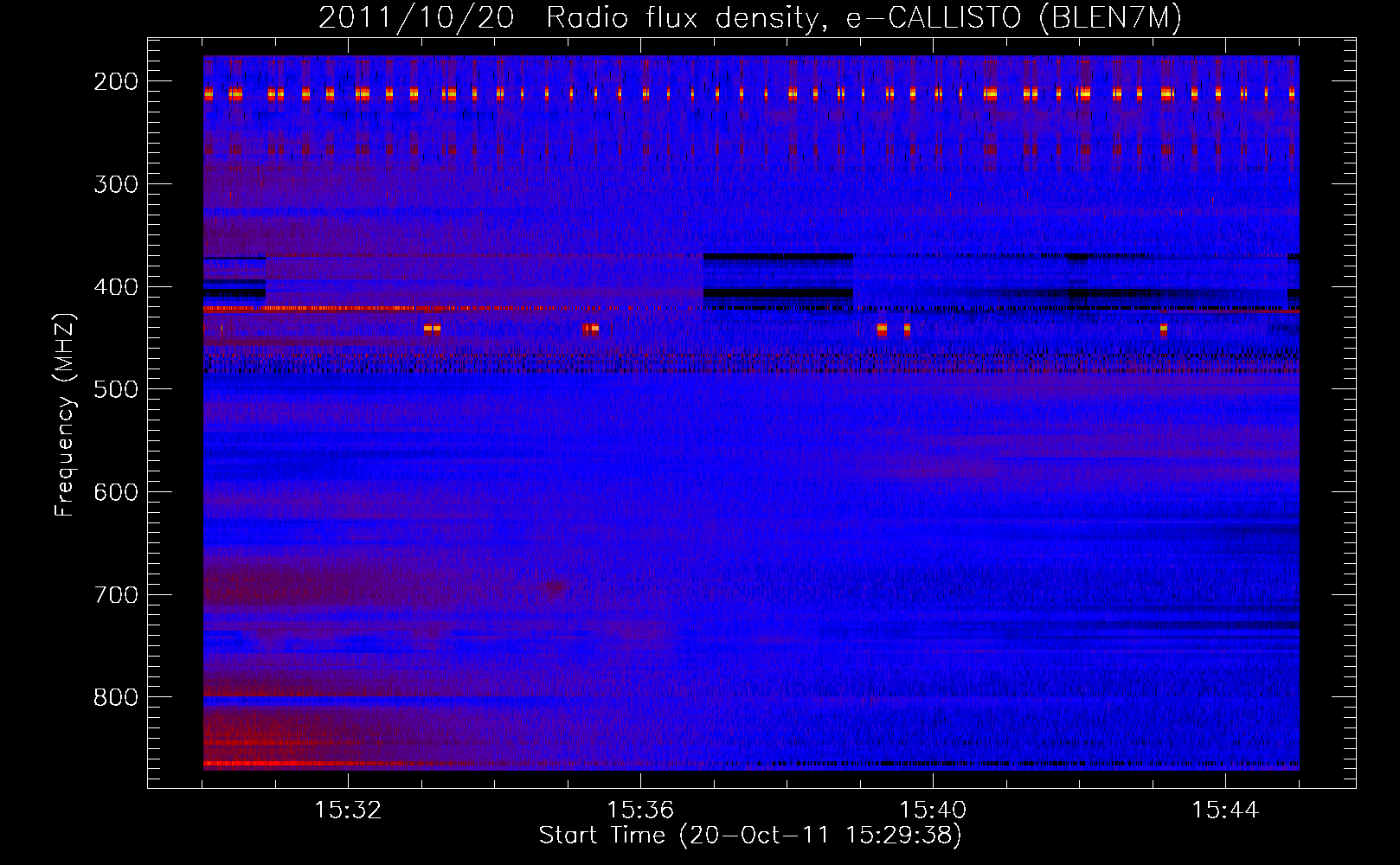Select the 200 frequency tick label
This screenshot has width=1400, height=865.
(115, 81)
